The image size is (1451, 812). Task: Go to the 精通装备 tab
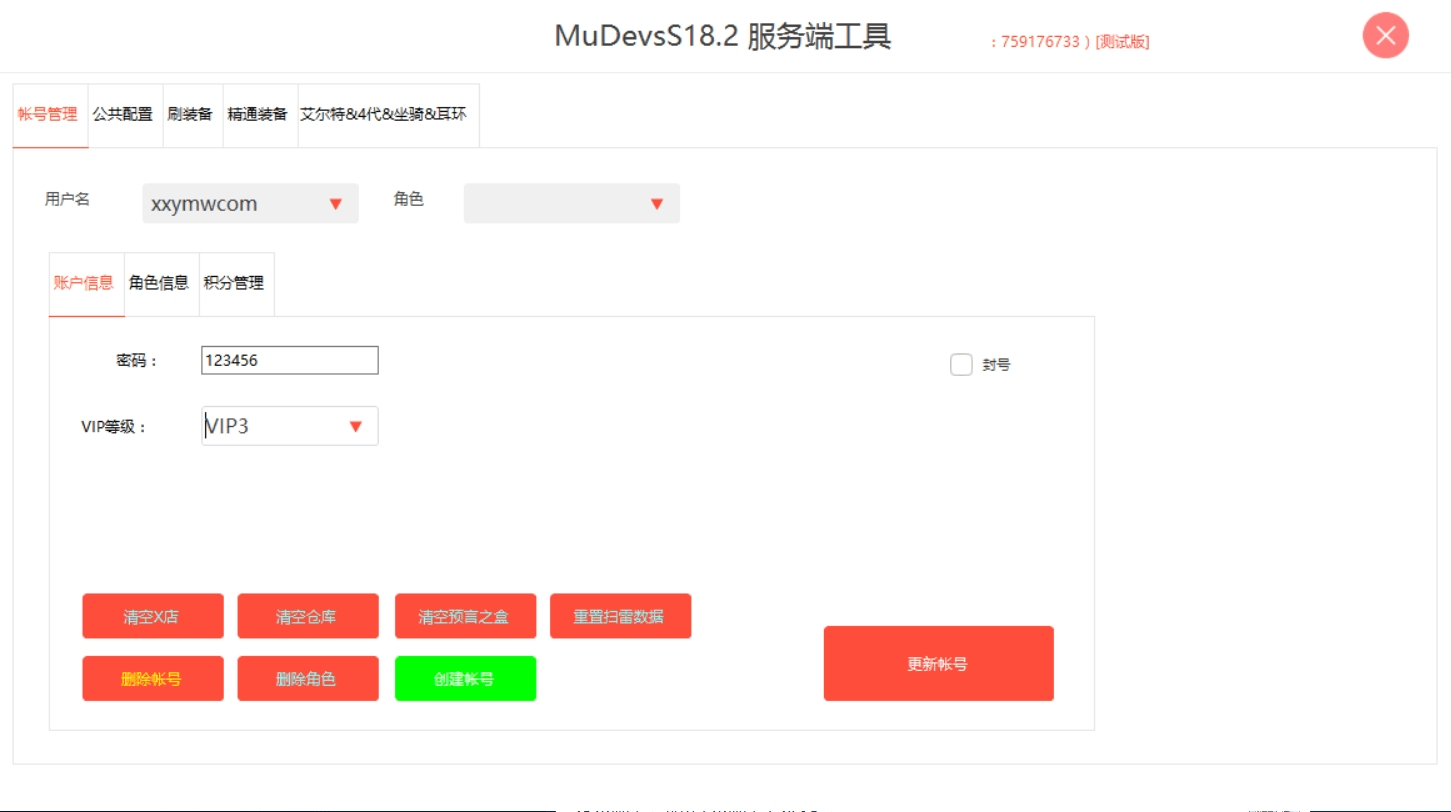[x=258, y=115]
